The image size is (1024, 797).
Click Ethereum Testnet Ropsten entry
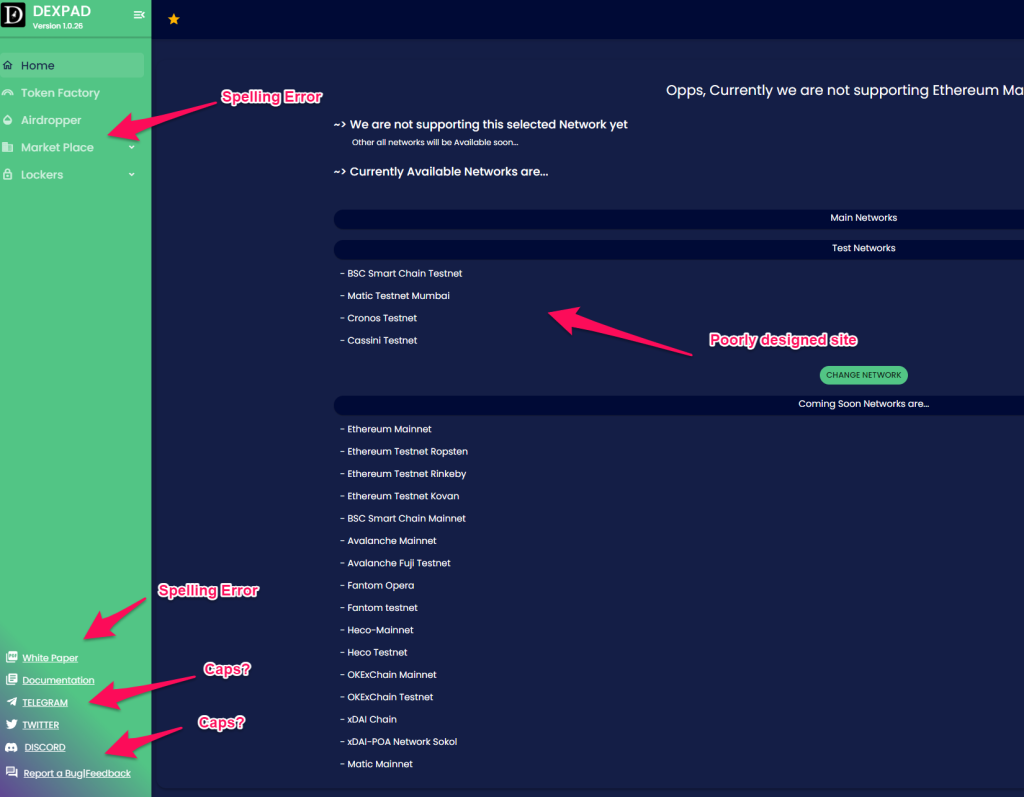click(404, 451)
